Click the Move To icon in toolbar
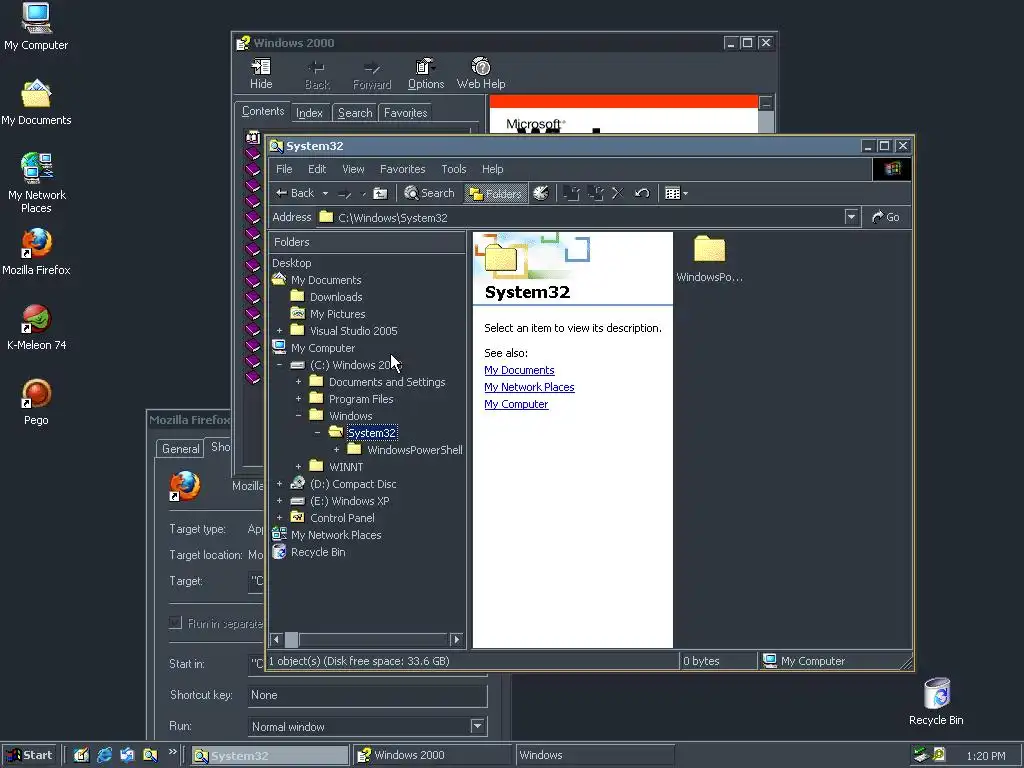Screen dimensions: 1024x768 click(x=571, y=193)
